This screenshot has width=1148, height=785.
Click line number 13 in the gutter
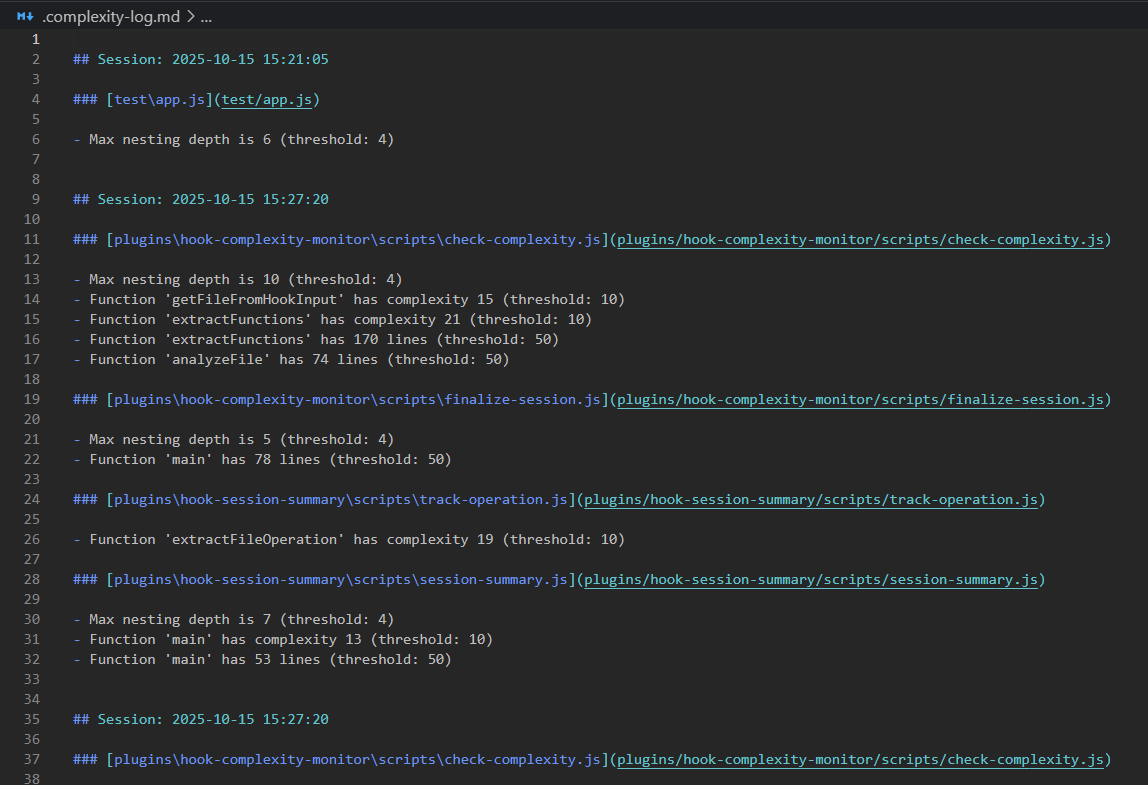31,280
